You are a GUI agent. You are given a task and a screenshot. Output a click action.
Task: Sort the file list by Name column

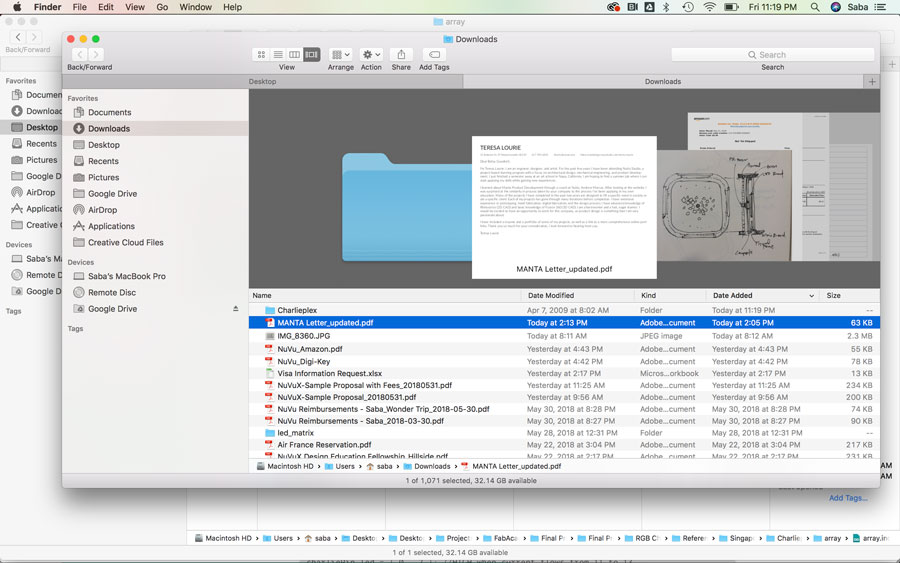[x=385, y=296]
